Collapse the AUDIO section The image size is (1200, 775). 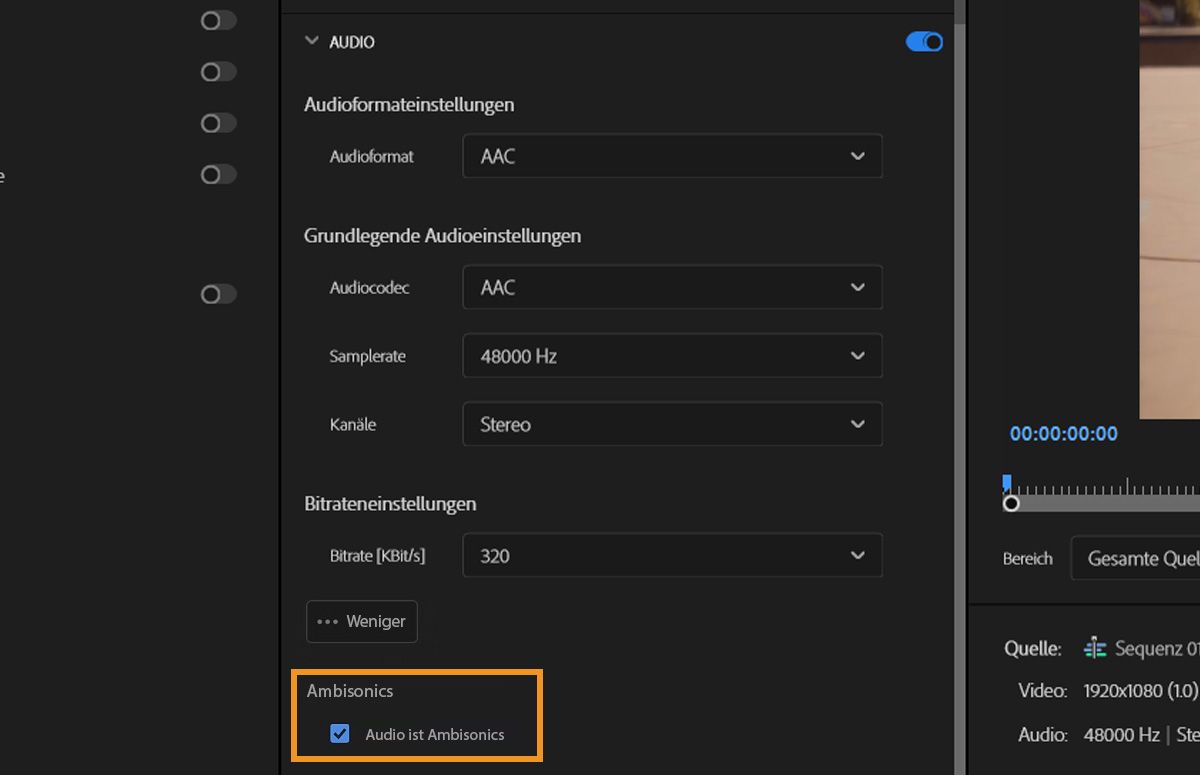pyautogui.click(x=311, y=41)
